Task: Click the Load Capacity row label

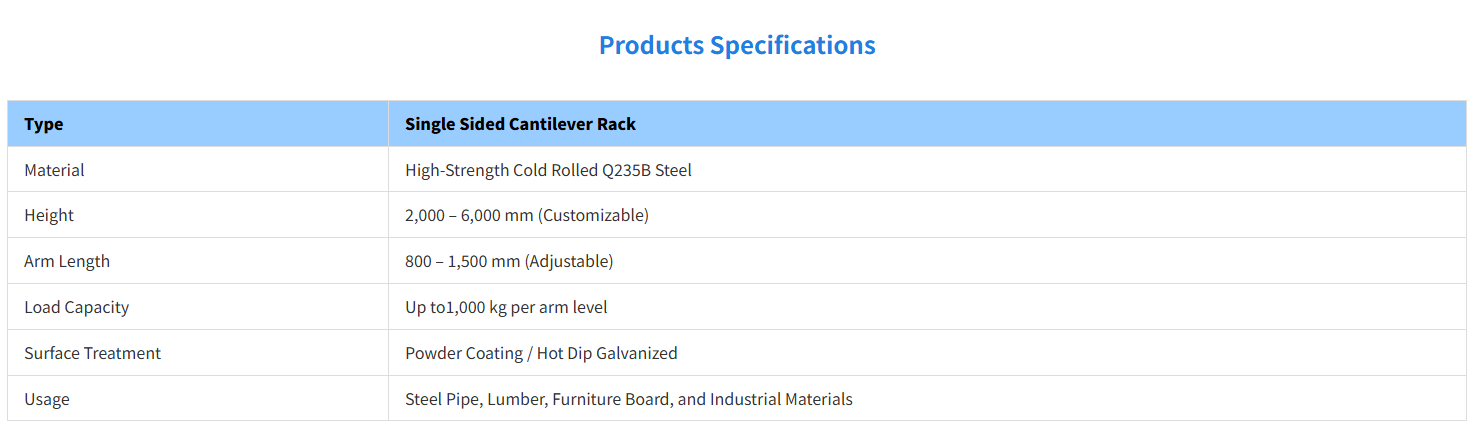Action: [76, 307]
